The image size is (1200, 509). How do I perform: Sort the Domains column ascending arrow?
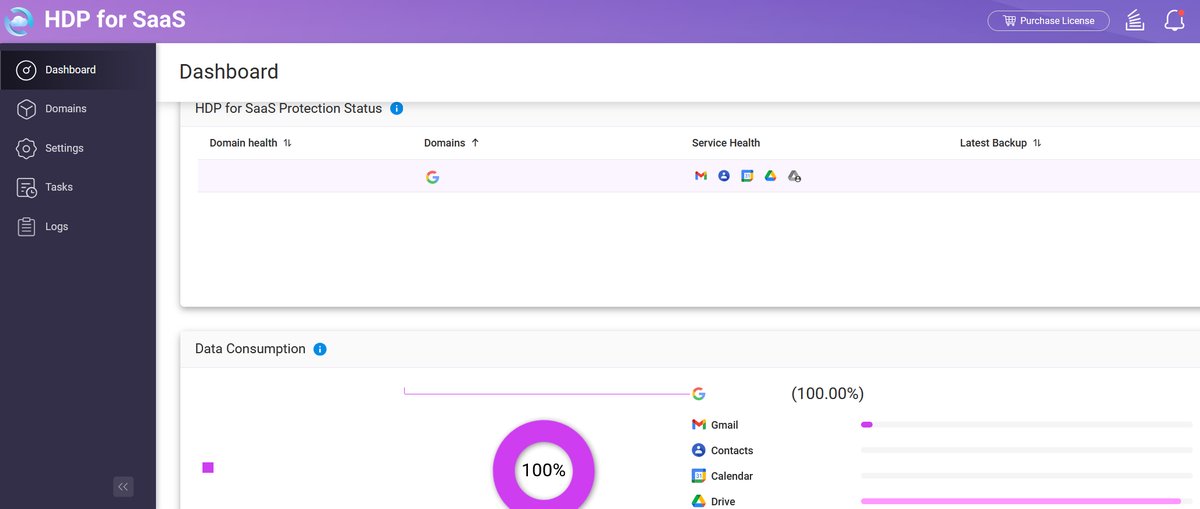[475, 143]
